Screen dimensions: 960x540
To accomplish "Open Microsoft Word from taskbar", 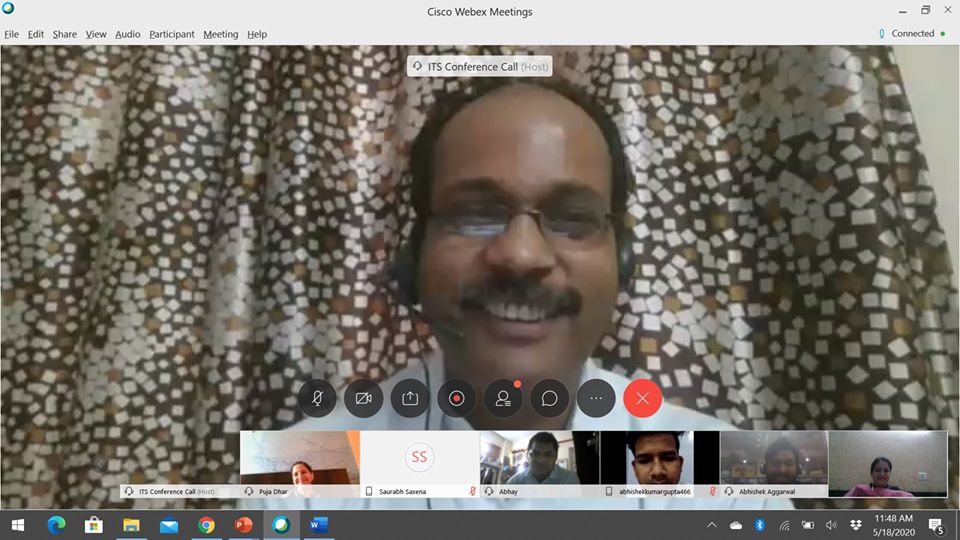I will point(318,525).
